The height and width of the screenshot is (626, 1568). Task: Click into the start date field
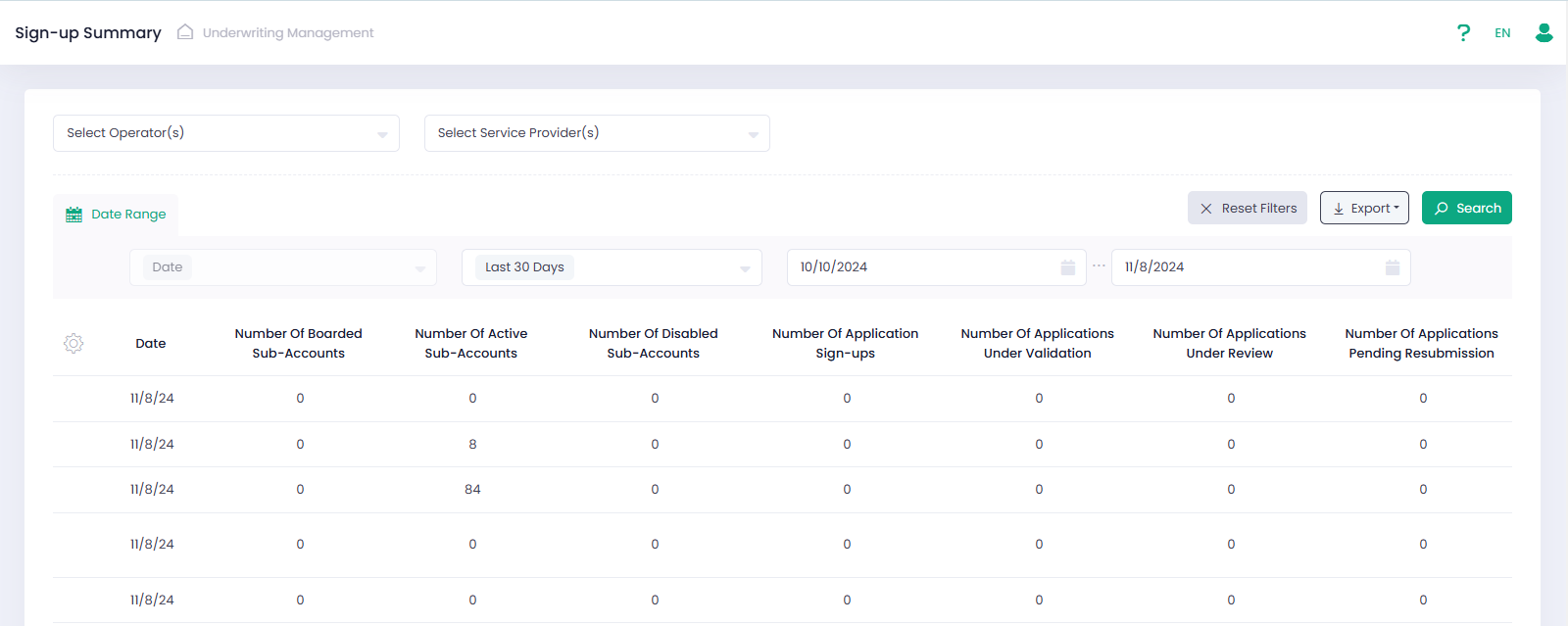tap(921, 267)
